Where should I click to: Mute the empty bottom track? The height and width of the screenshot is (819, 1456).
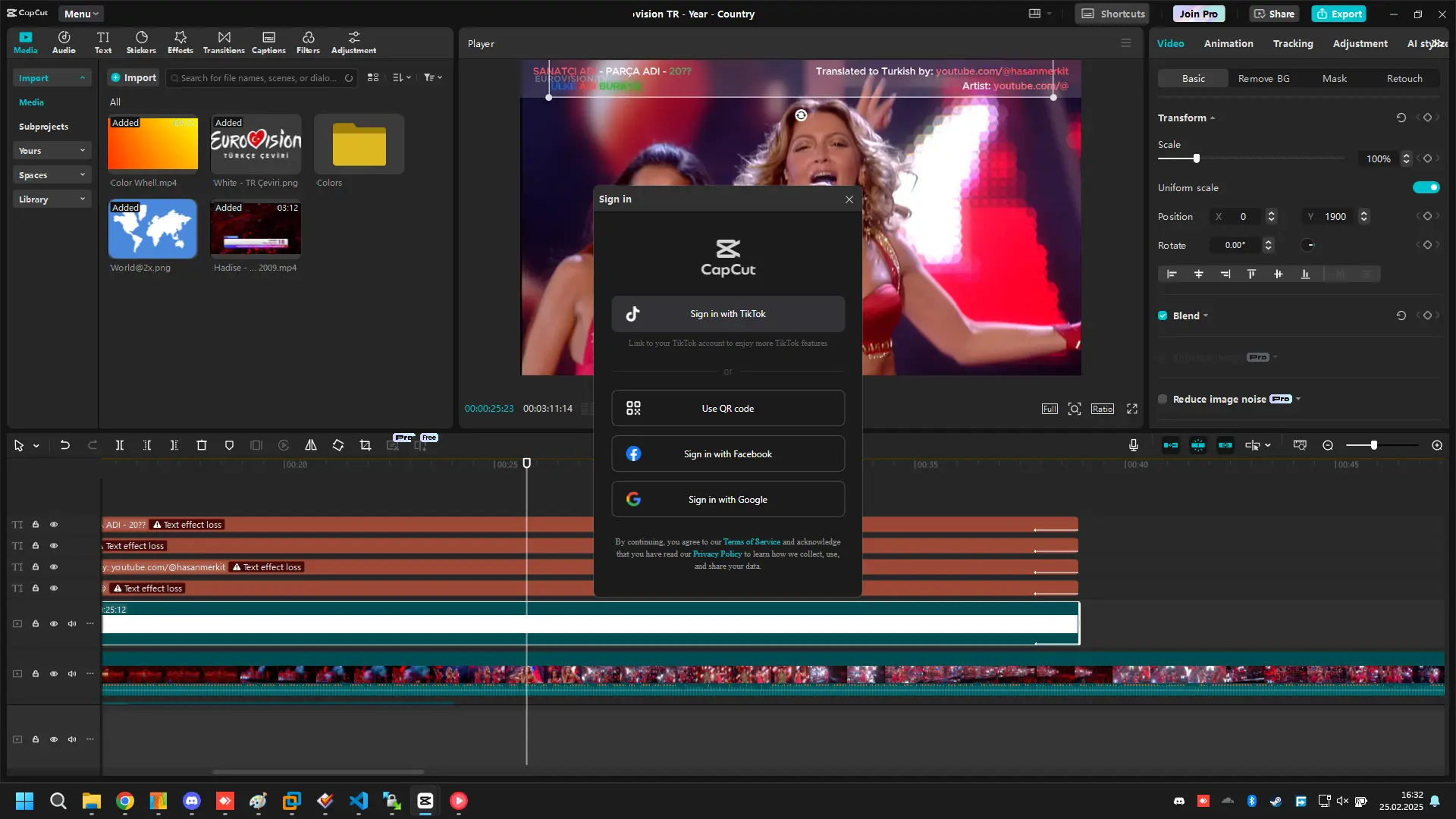coord(72,739)
